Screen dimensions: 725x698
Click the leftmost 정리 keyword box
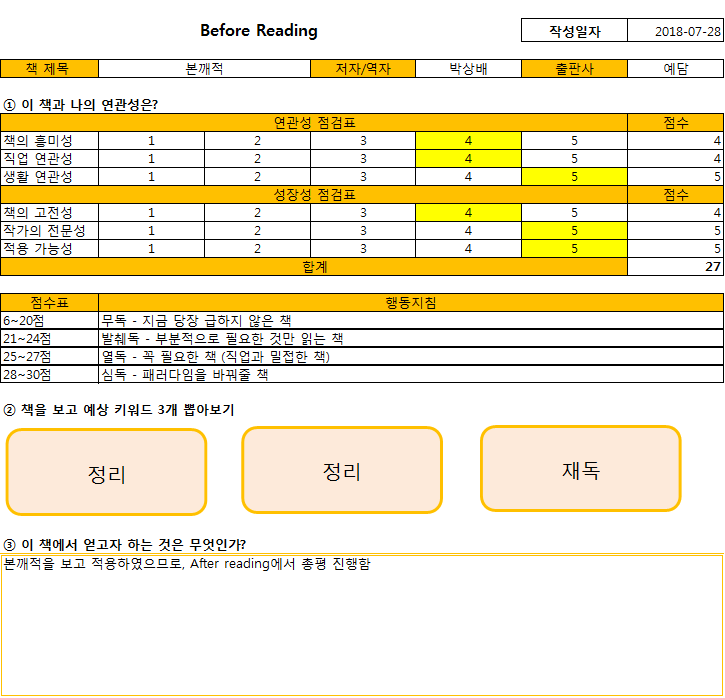tap(106, 472)
